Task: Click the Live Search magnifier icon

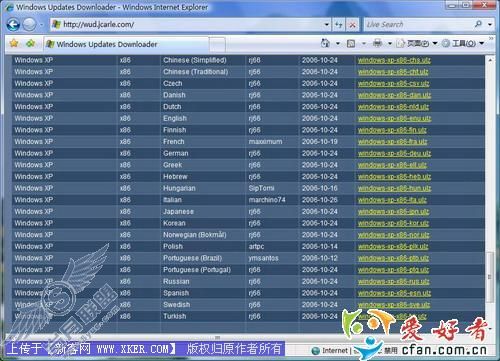Action: [478, 24]
